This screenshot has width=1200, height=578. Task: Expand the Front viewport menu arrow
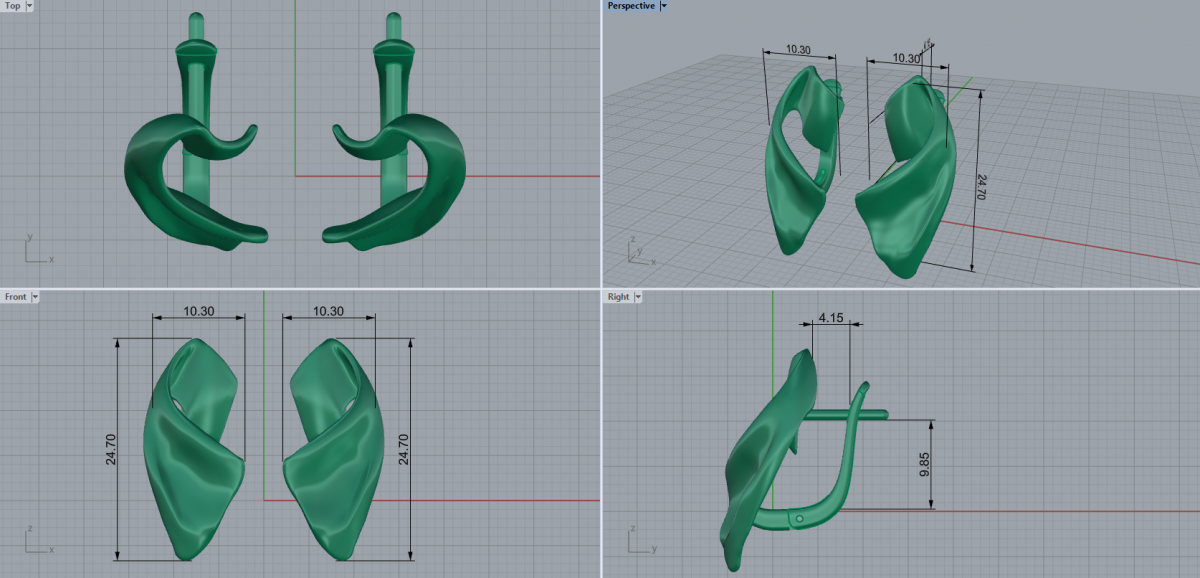click(x=36, y=297)
